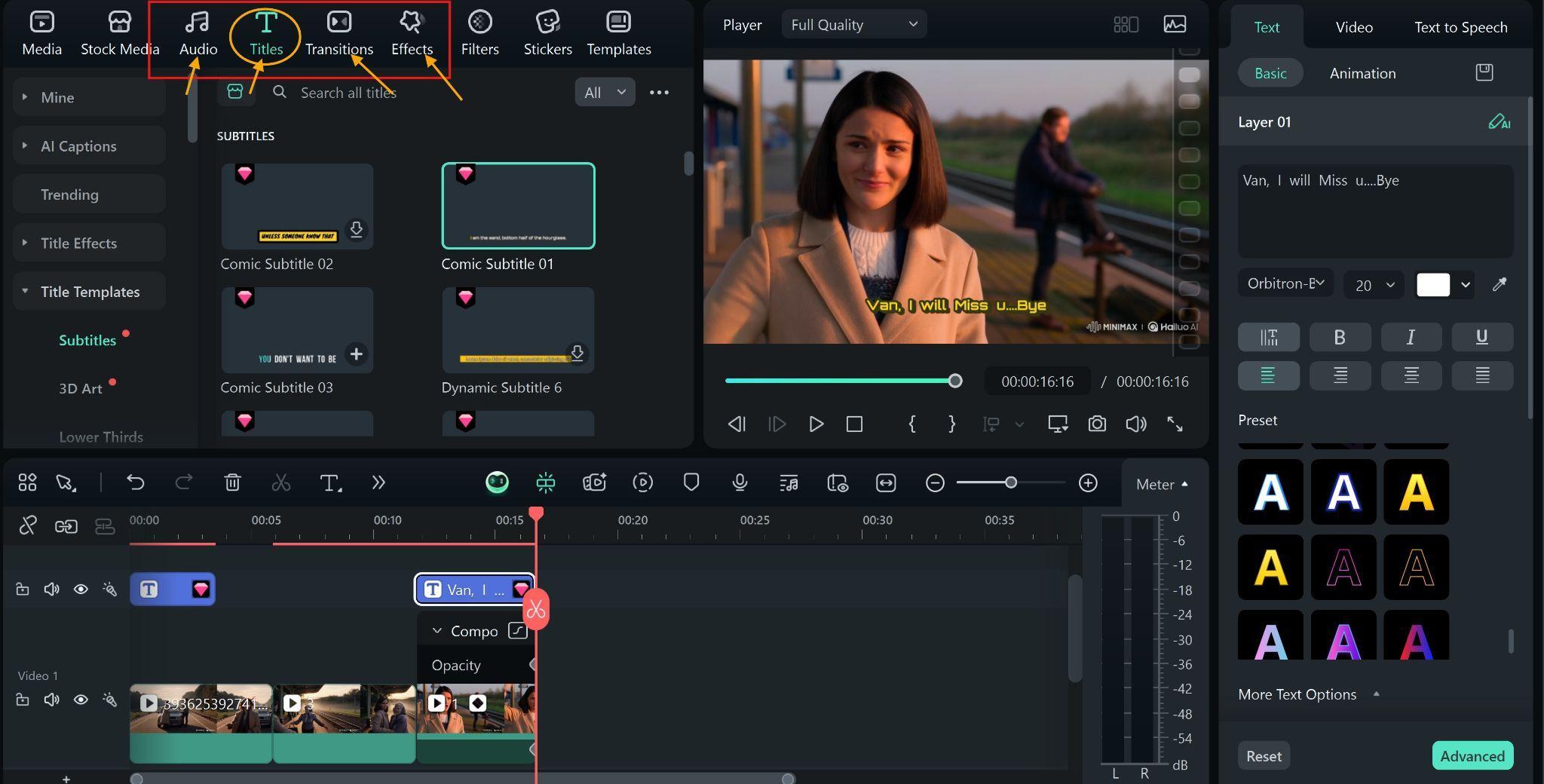Toggle underline text formatting

[x=1481, y=337]
